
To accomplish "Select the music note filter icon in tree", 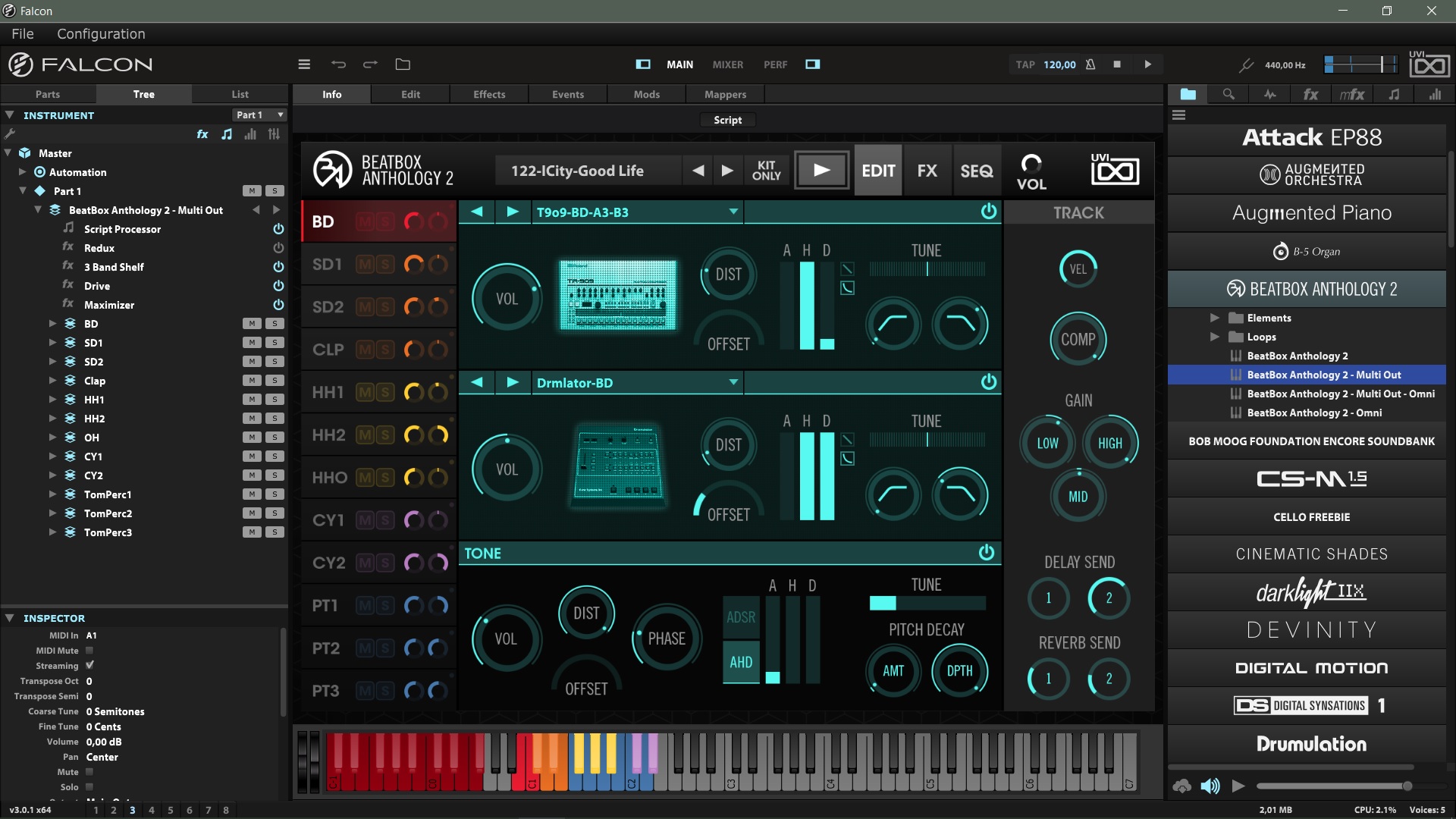I will [227, 134].
